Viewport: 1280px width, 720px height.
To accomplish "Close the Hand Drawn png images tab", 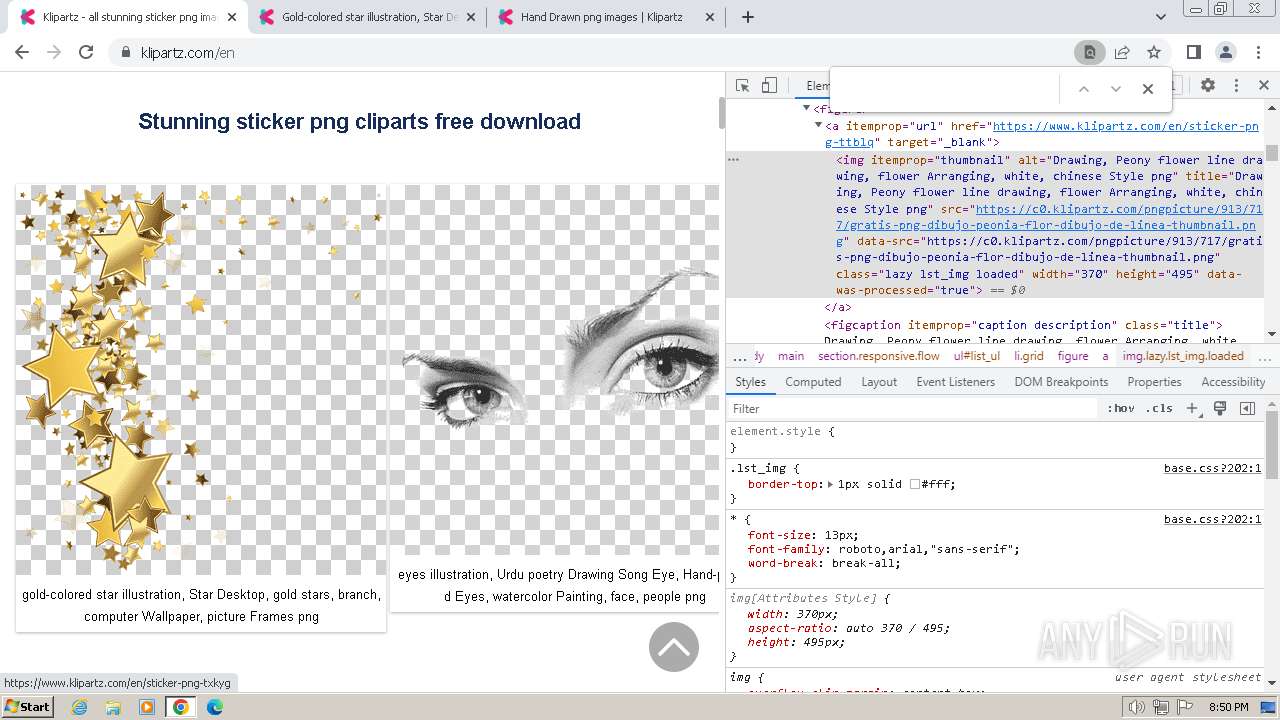I will (710, 17).
